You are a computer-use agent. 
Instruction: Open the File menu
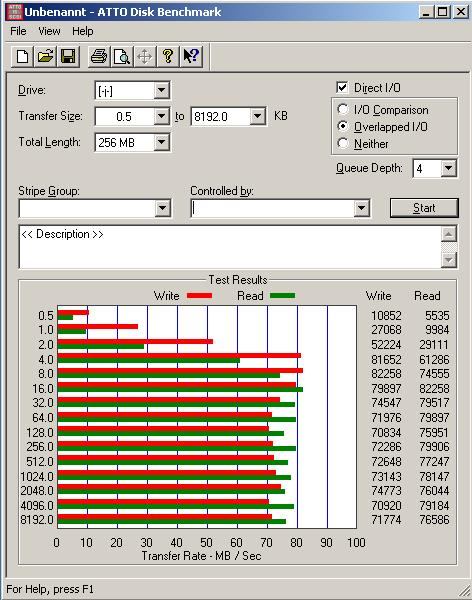(x=18, y=31)
